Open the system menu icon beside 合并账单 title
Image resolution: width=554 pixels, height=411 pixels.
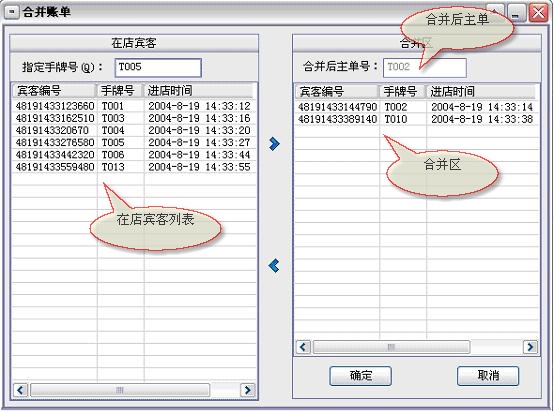[x=12, y=13]
